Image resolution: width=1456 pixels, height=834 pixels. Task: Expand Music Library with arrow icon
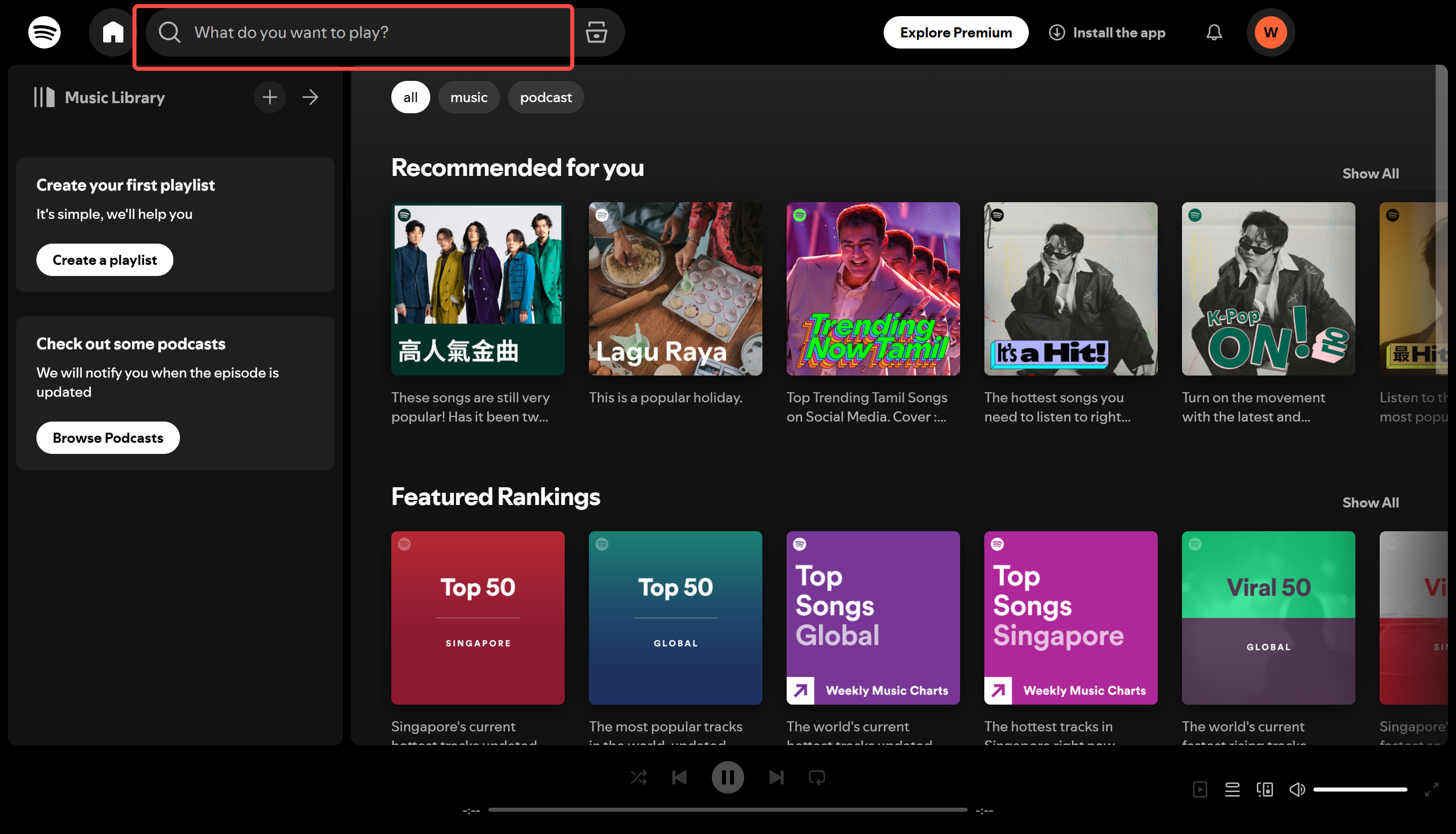pyautogui.click(x=310, y=98)
